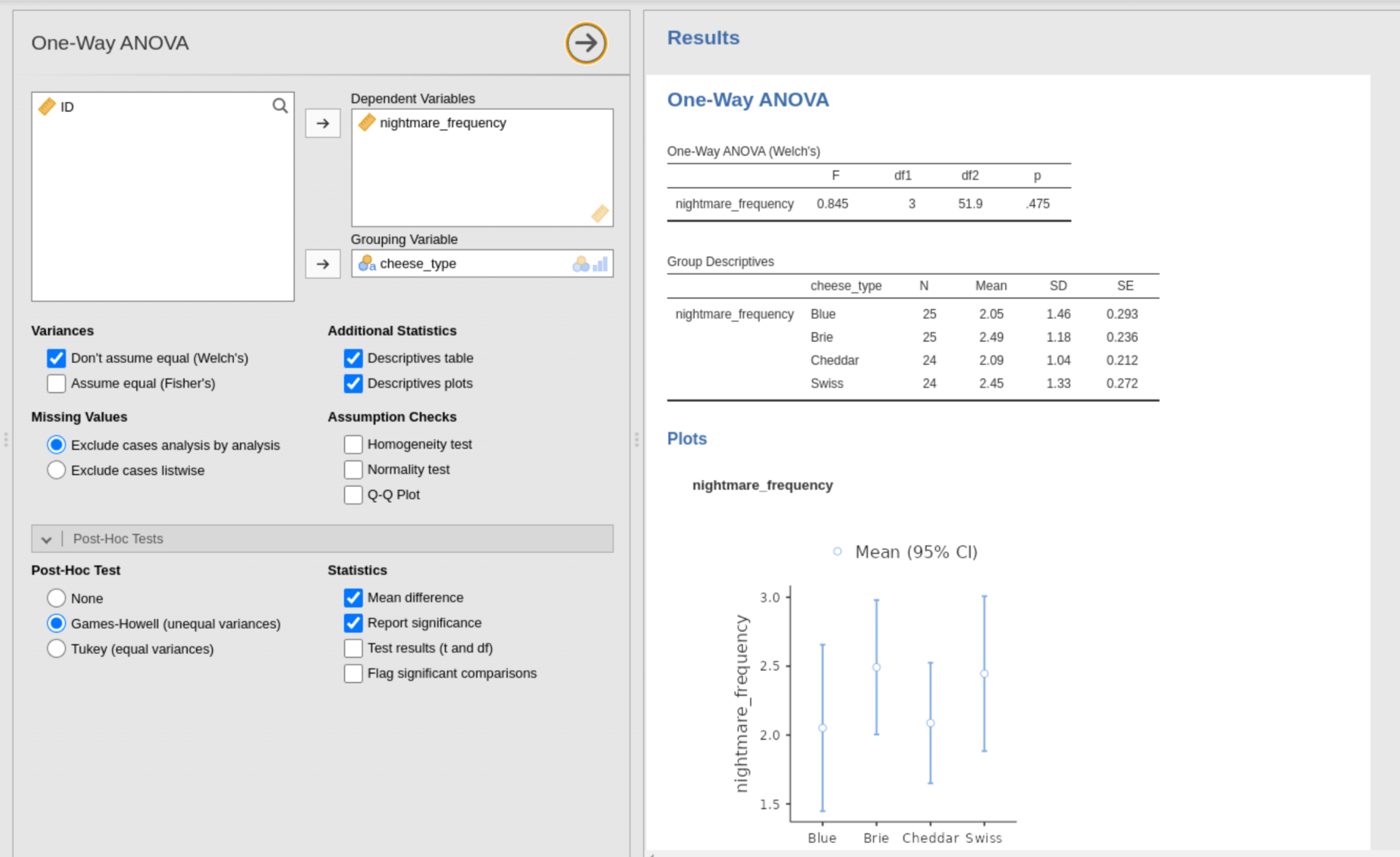Click the nightmare_frequency plot title

(x=762, y=485)
